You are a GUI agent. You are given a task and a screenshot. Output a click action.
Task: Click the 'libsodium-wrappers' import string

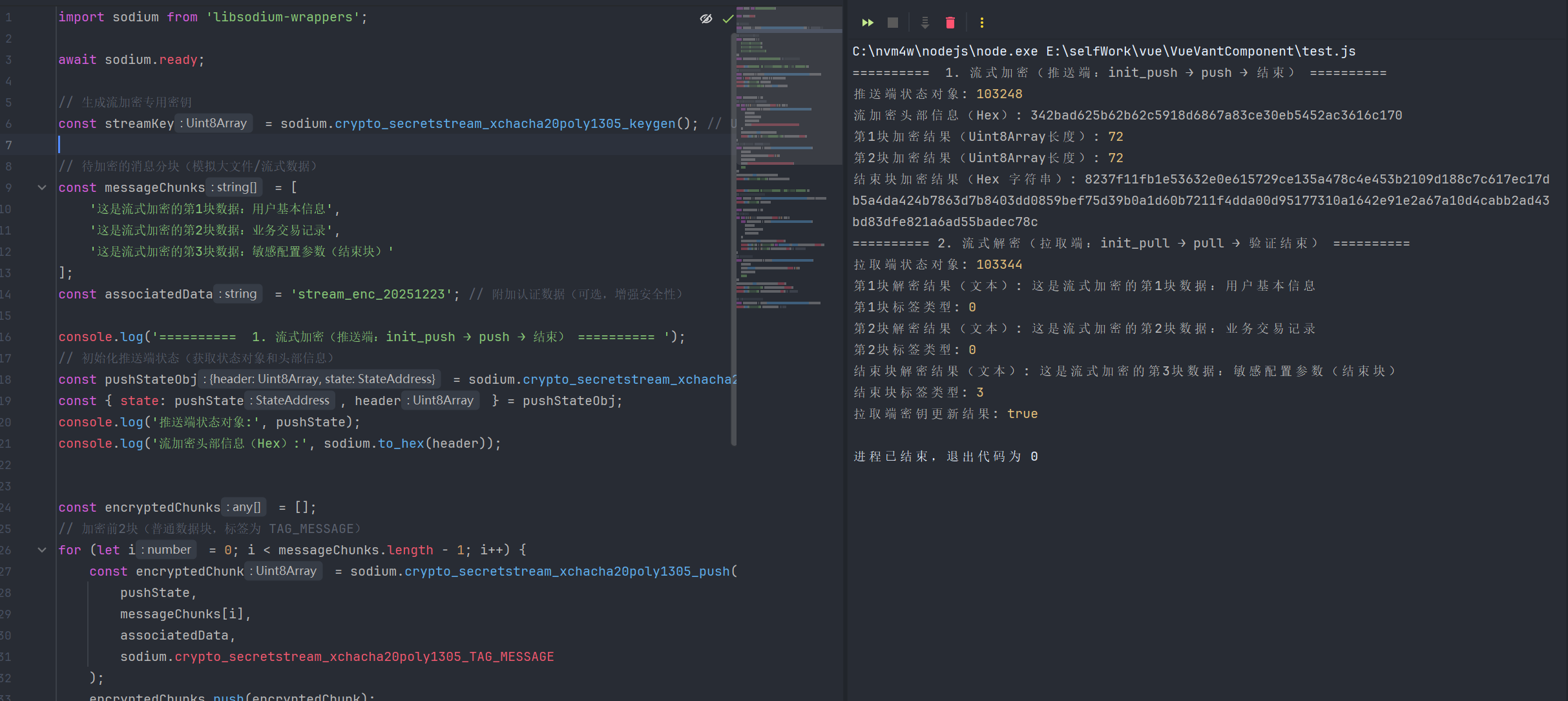[x=283, y=17]
